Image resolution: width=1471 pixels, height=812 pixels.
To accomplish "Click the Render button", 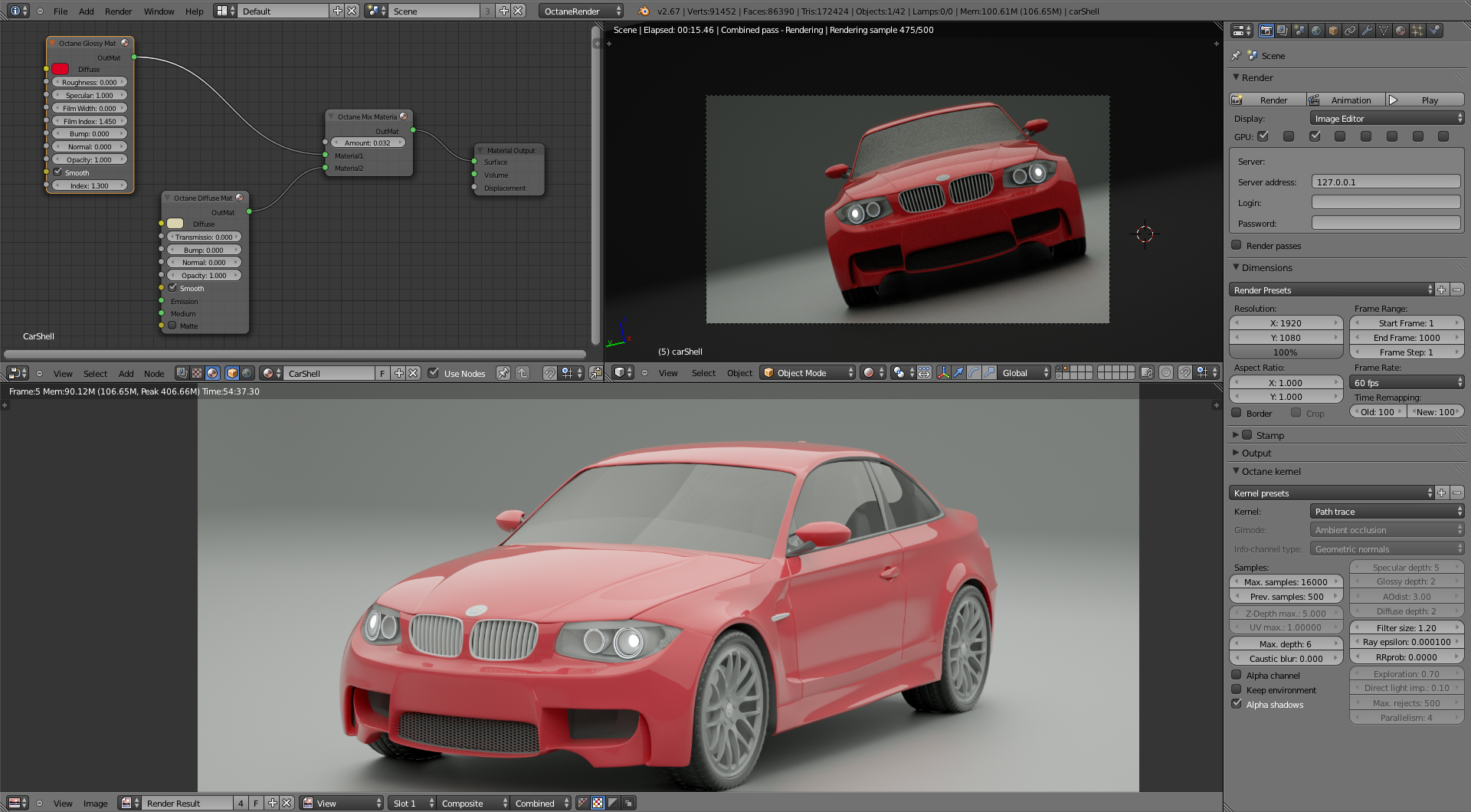I will (x=1268, y=100).
